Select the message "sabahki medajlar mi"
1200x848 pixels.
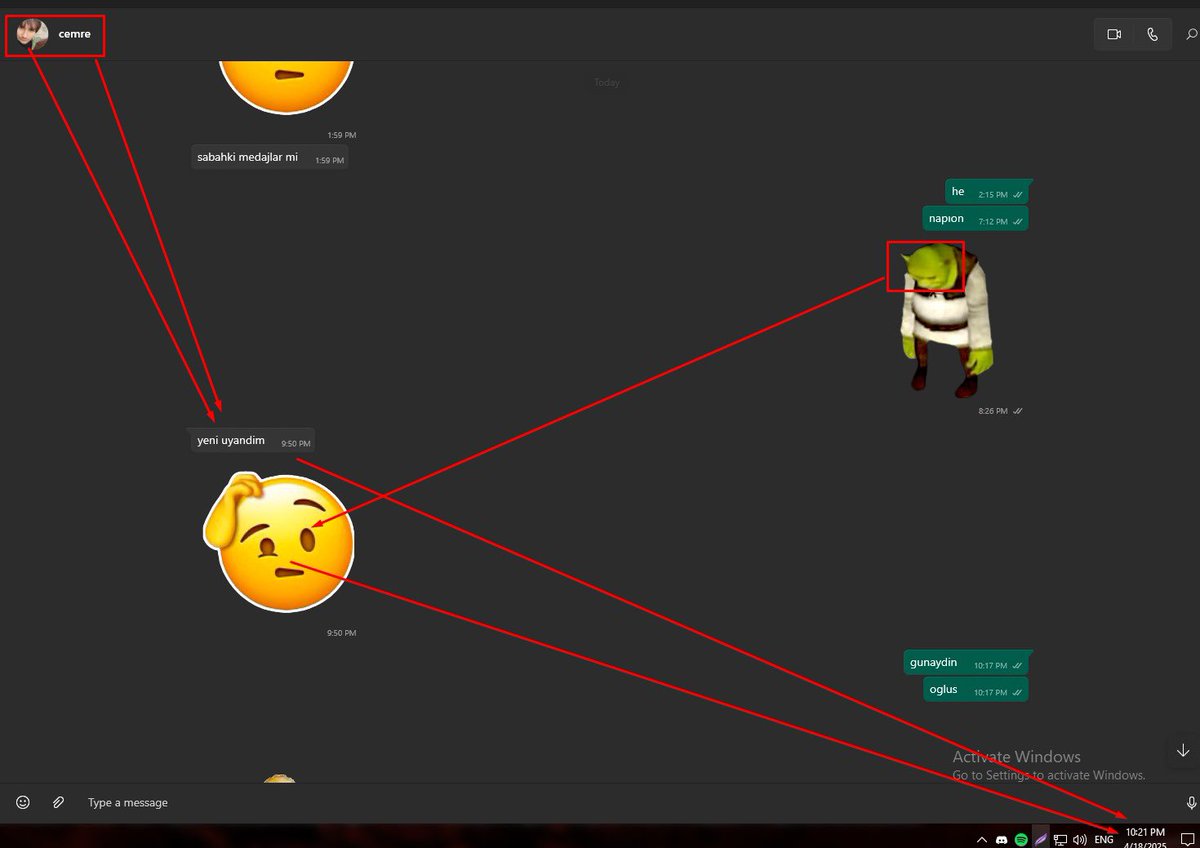(x=270, y=157)
